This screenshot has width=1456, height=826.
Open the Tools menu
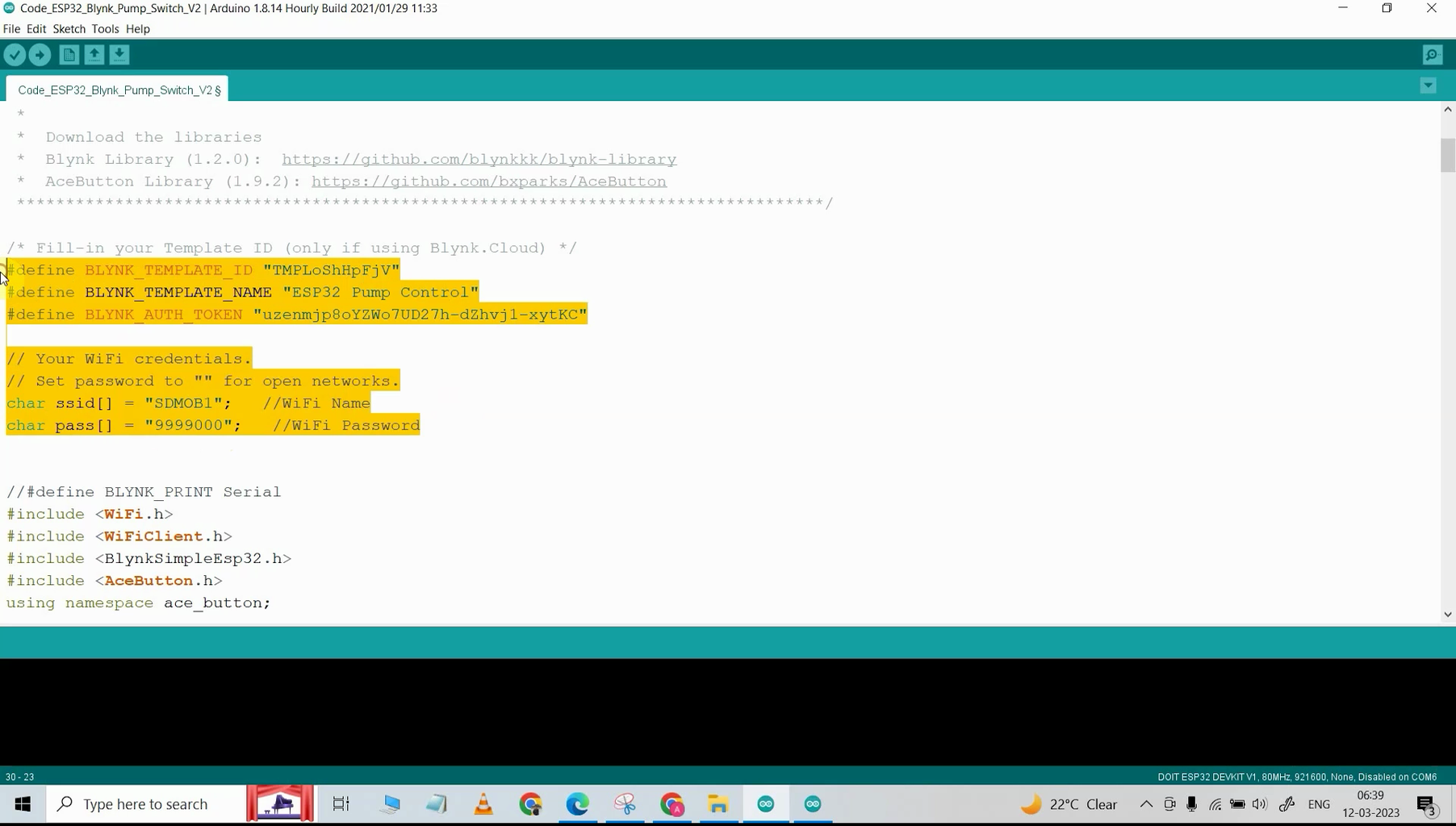[x=105, y=28]
